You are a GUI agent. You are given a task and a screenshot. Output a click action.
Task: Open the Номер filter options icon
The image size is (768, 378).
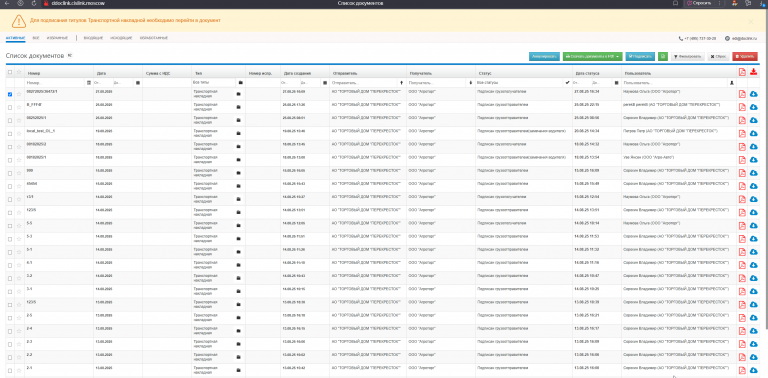tap(89, 83)
